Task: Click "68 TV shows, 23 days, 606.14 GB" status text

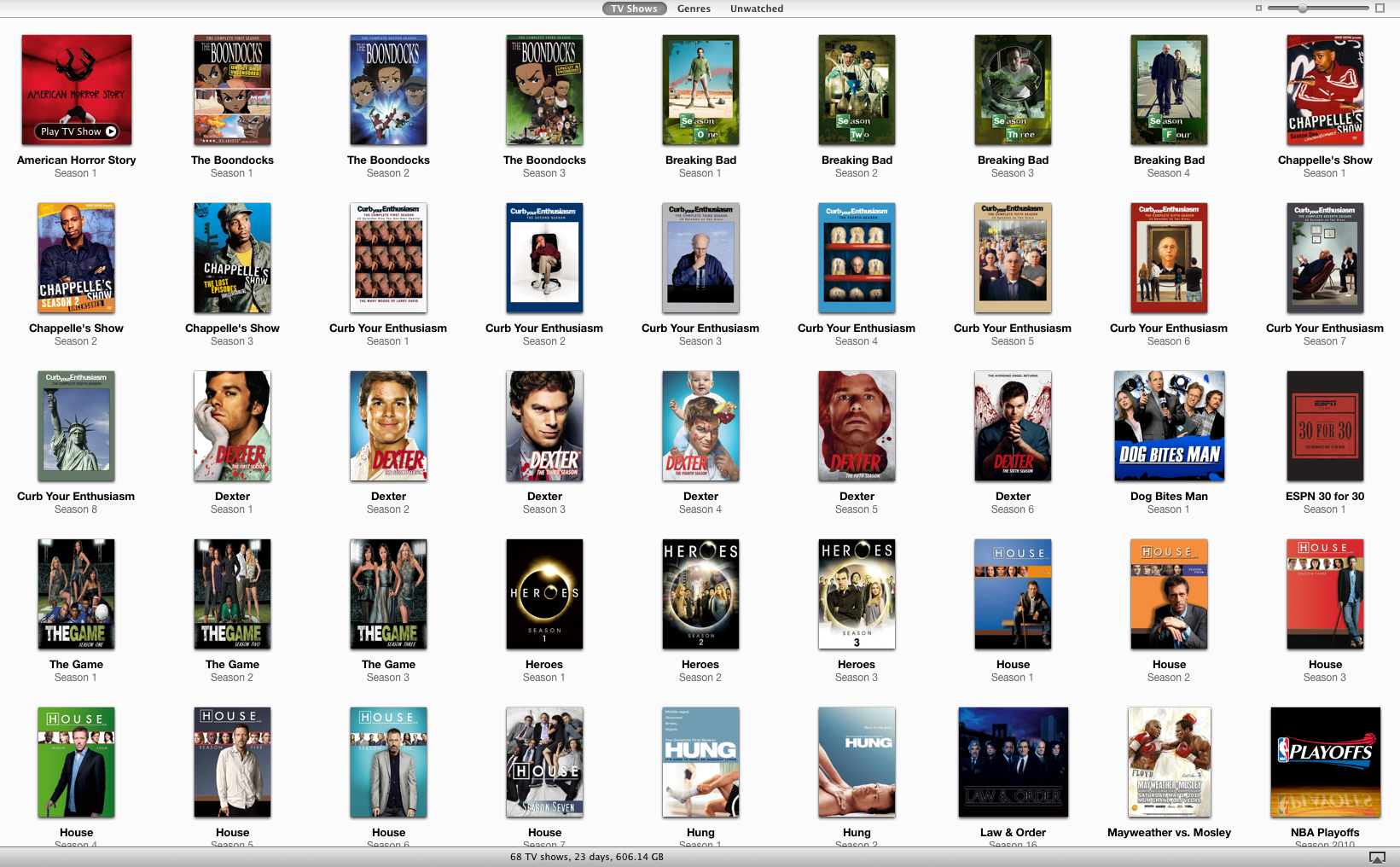Action: coord(587,857)
